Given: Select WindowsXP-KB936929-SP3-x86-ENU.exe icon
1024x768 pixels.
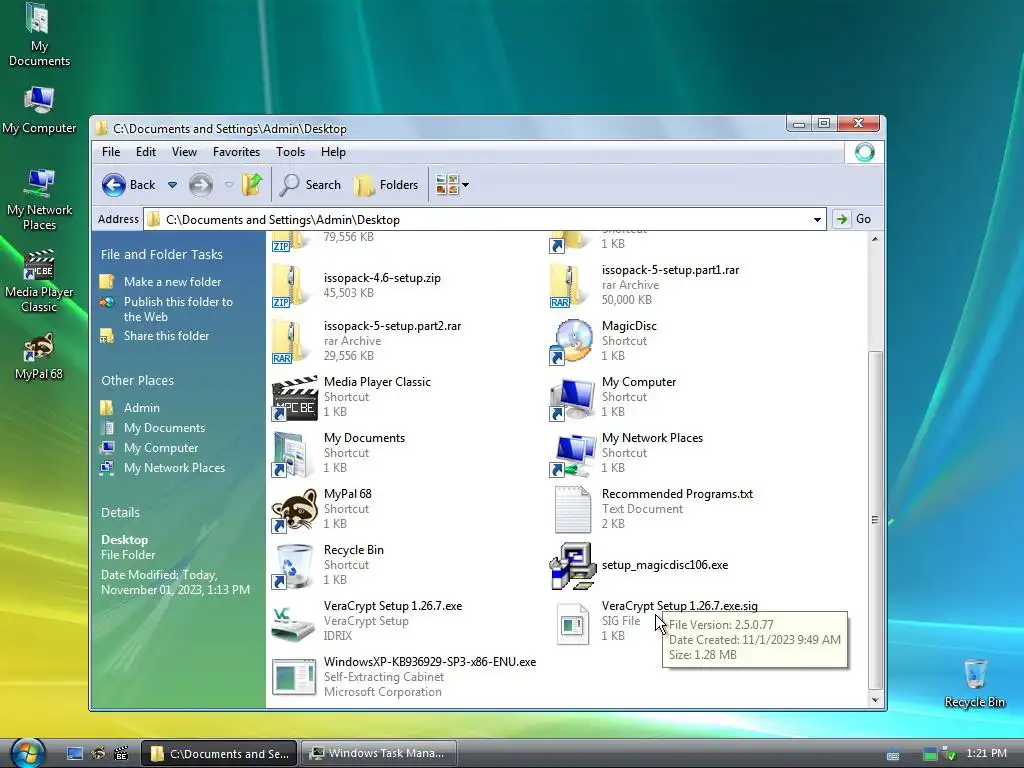Looking at the screenshot, I should pyautogui.click(x=294, y=677).
